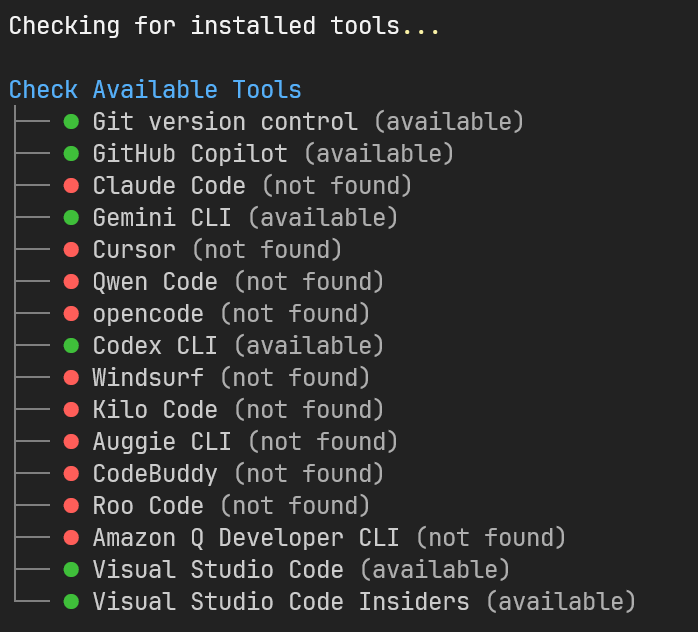The height and width of the screenshot is (632, 698).
Task: Select the opencode tree entry
Action: pyautogui.click(x=147, y=314)
